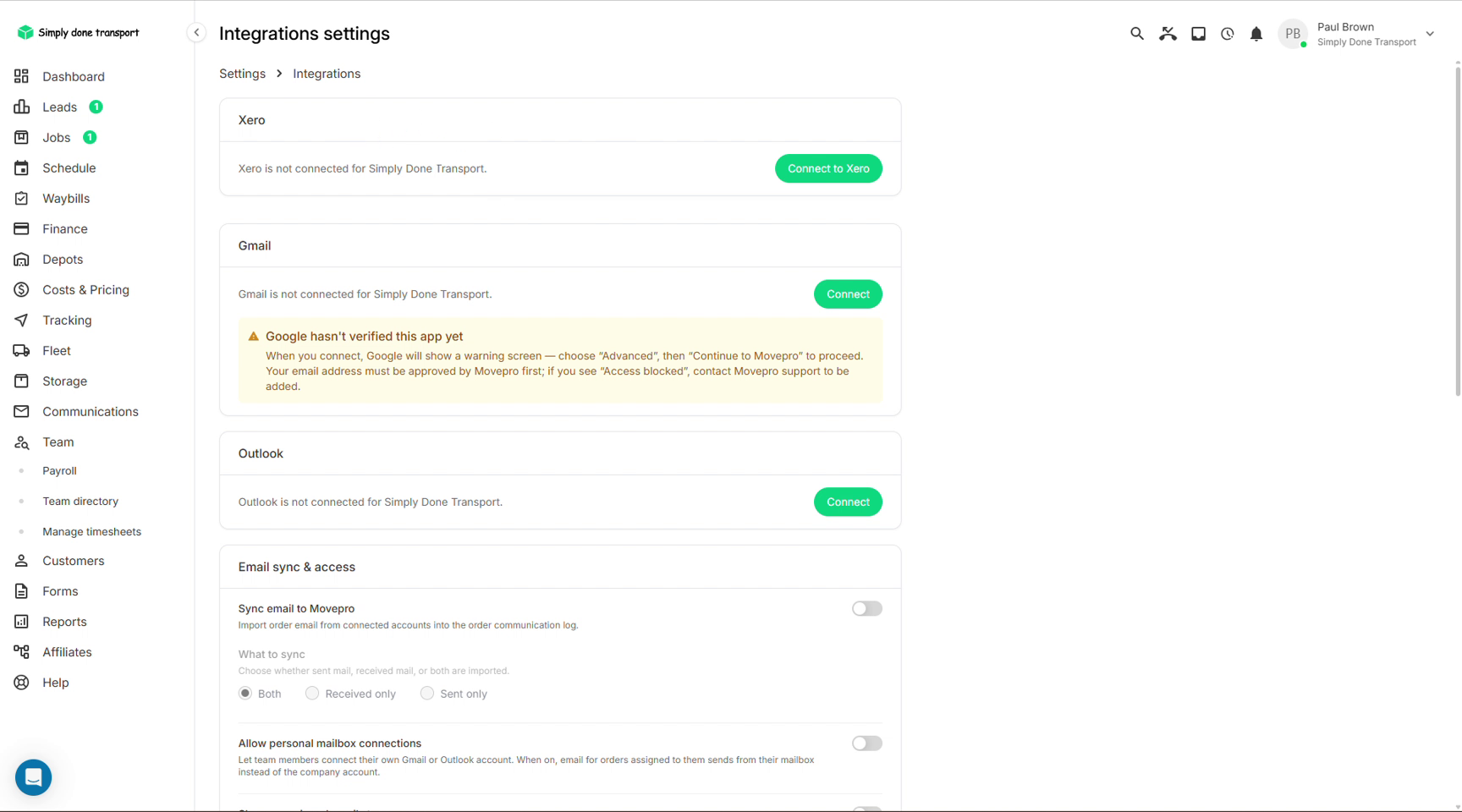Click the Simply done transport logo

point(78,32)
